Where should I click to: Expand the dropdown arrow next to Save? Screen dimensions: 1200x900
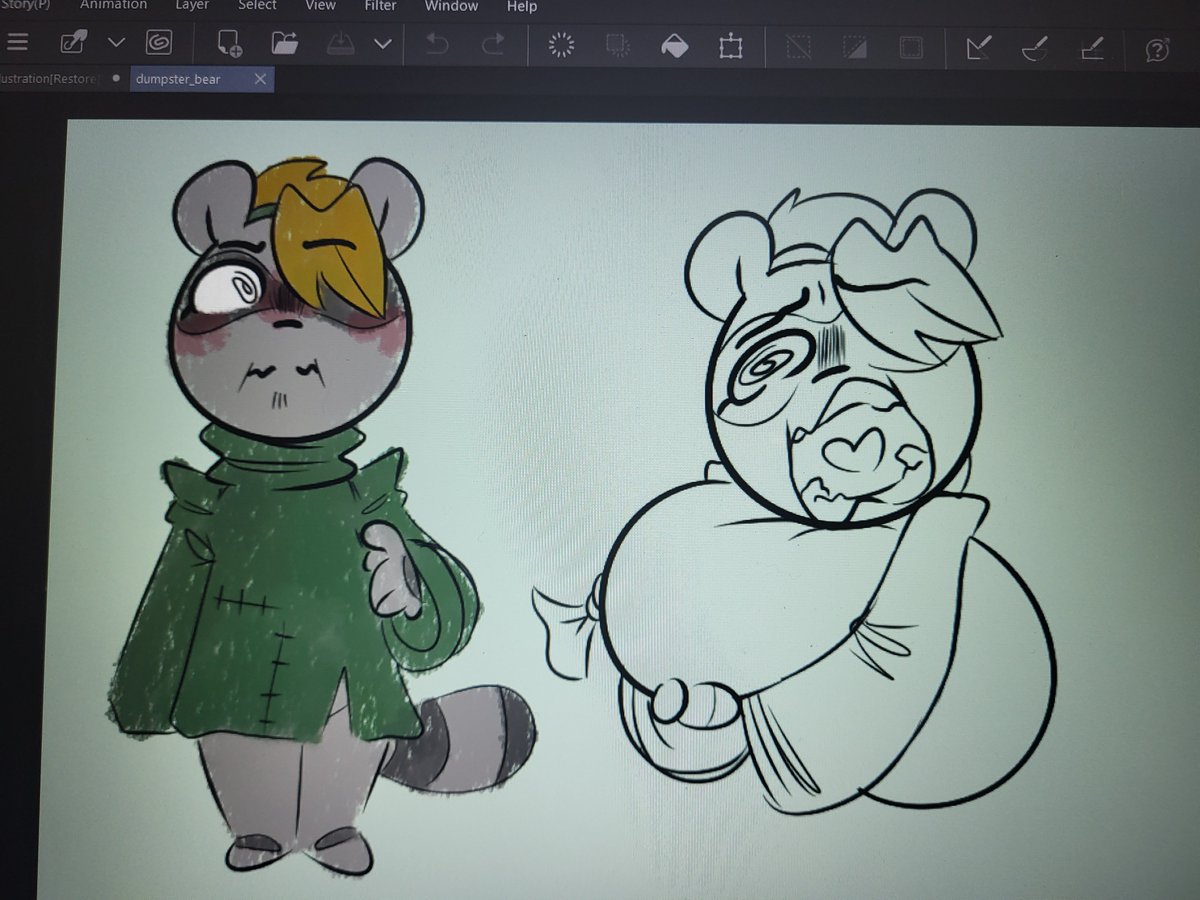382,44
